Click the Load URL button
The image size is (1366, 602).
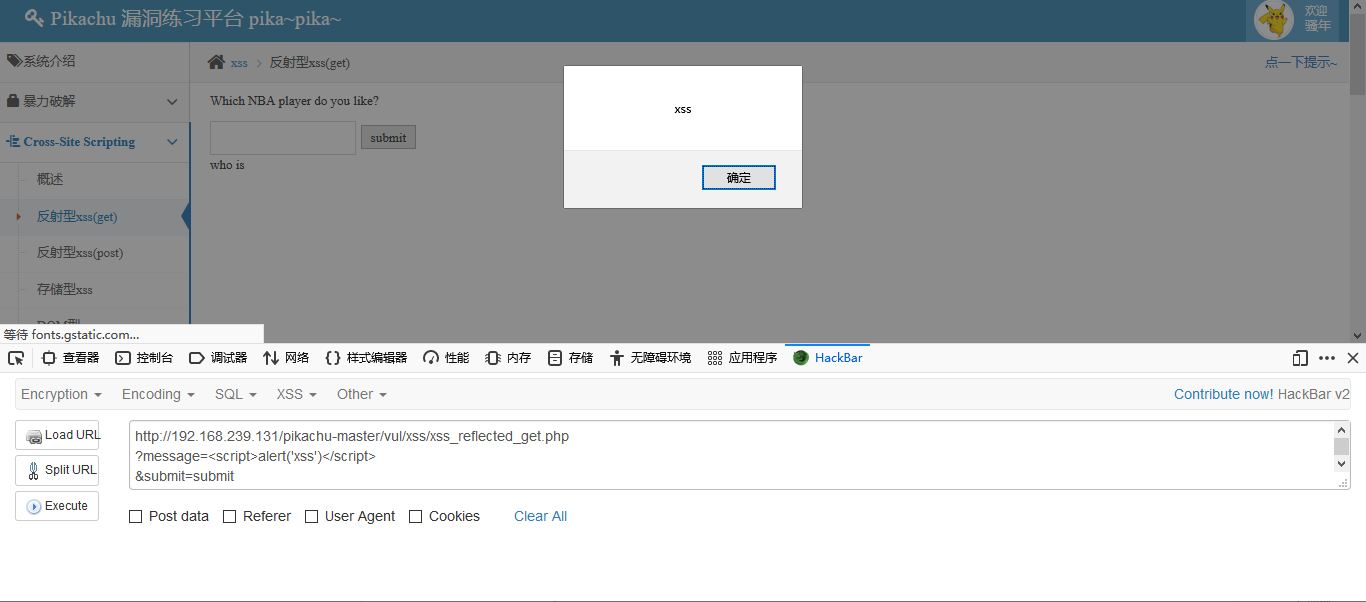57,435
